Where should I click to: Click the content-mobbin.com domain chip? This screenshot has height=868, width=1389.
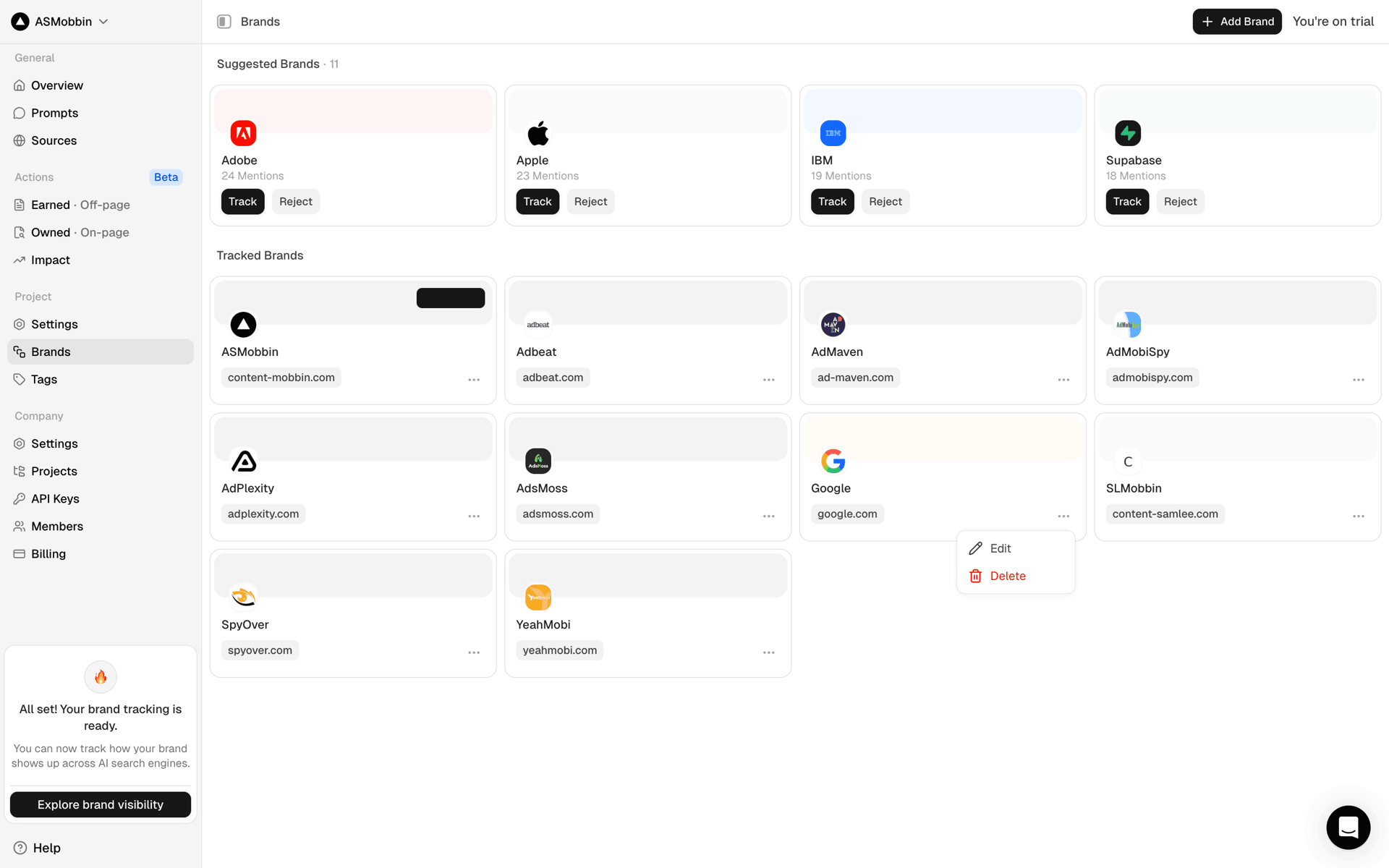click(281, 378)
